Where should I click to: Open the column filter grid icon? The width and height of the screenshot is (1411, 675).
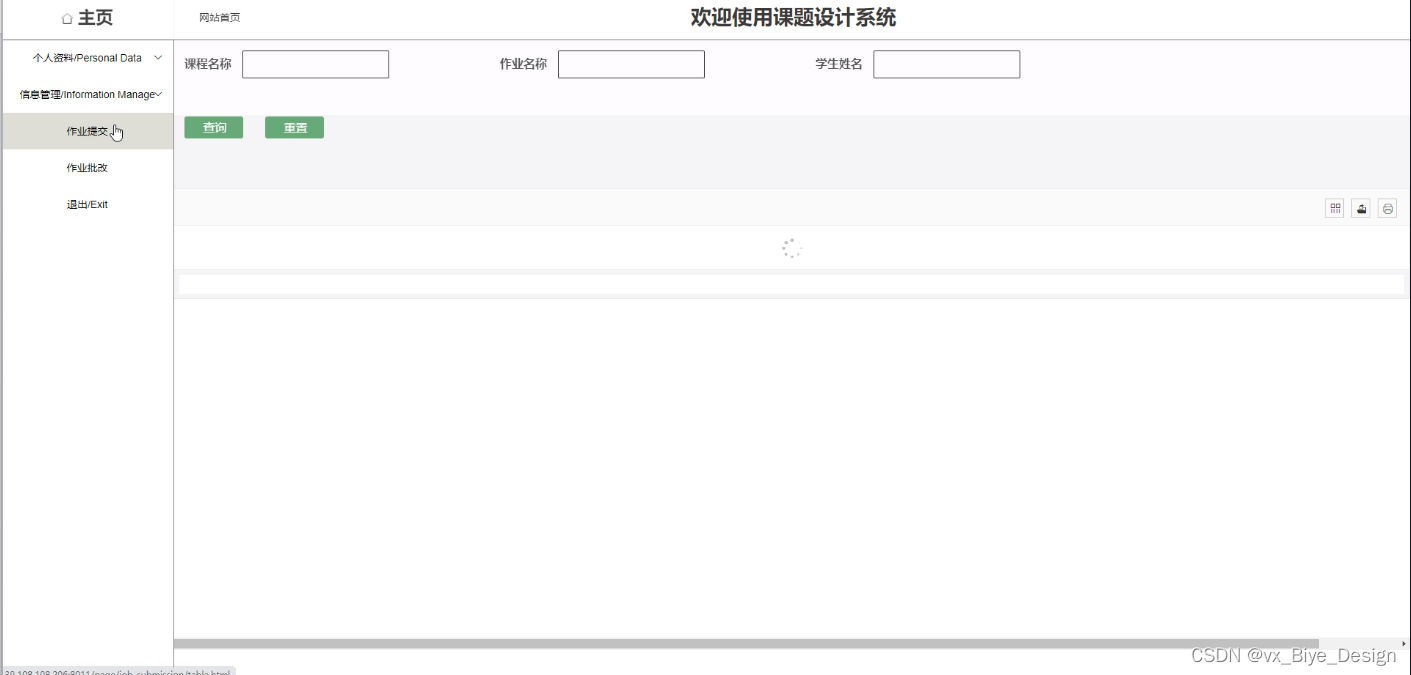pyautogui.click(x=1335, y=208)
